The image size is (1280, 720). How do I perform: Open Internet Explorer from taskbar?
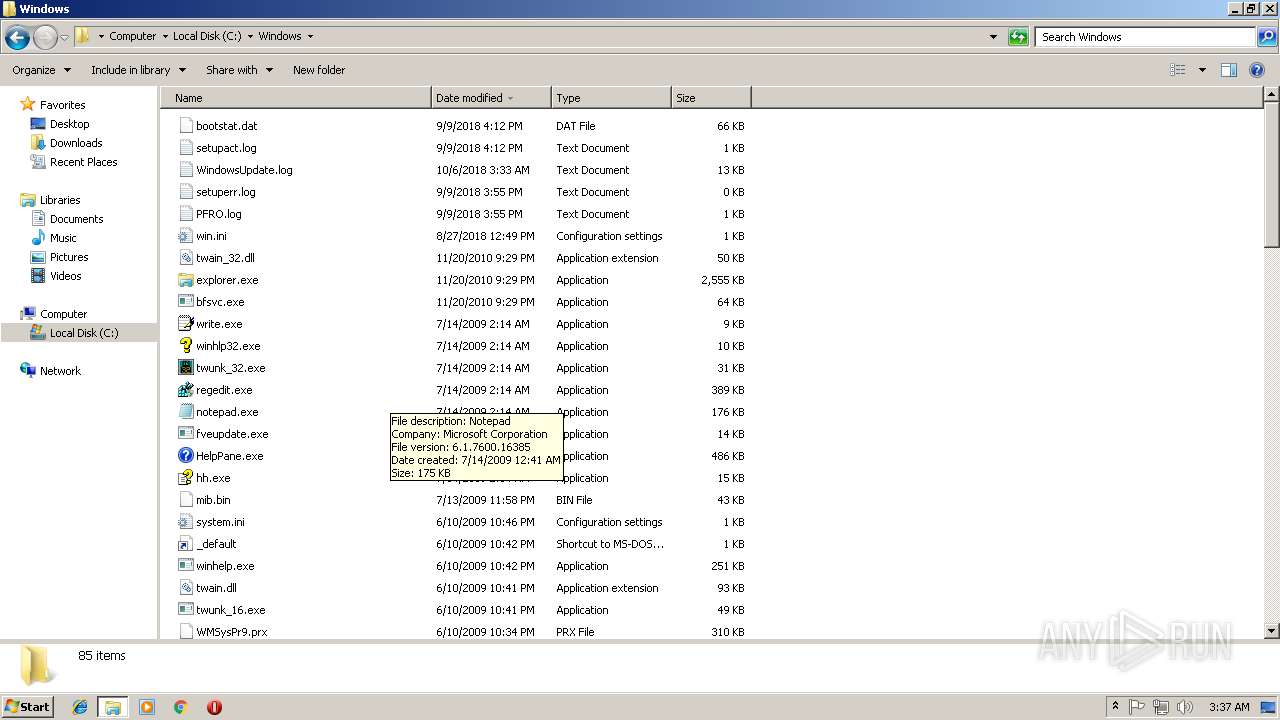click(x=80, y=707)
